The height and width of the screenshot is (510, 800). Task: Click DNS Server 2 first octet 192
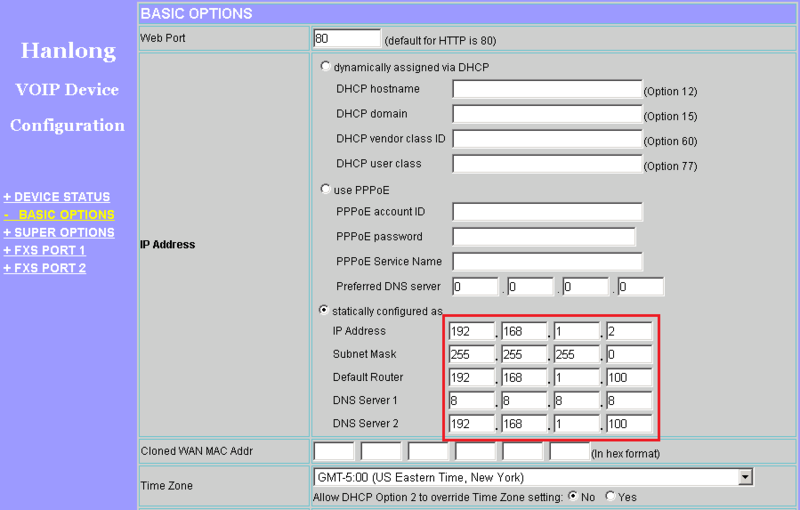tap(471, 423)
